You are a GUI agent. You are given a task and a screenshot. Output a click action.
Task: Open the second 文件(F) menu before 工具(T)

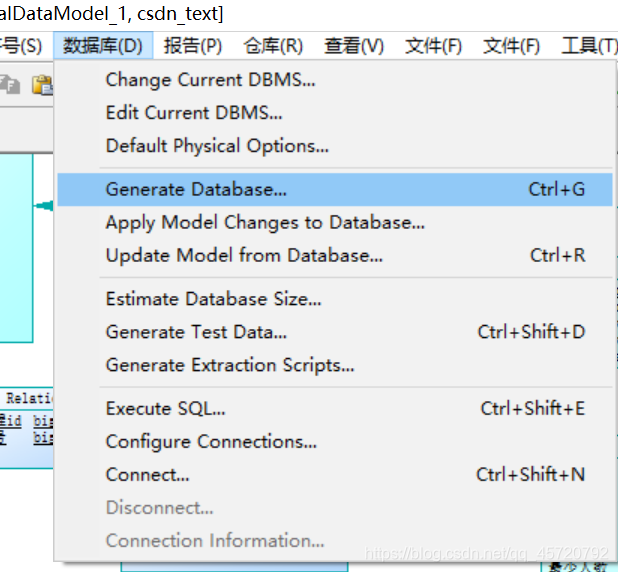tap(512, 45)
